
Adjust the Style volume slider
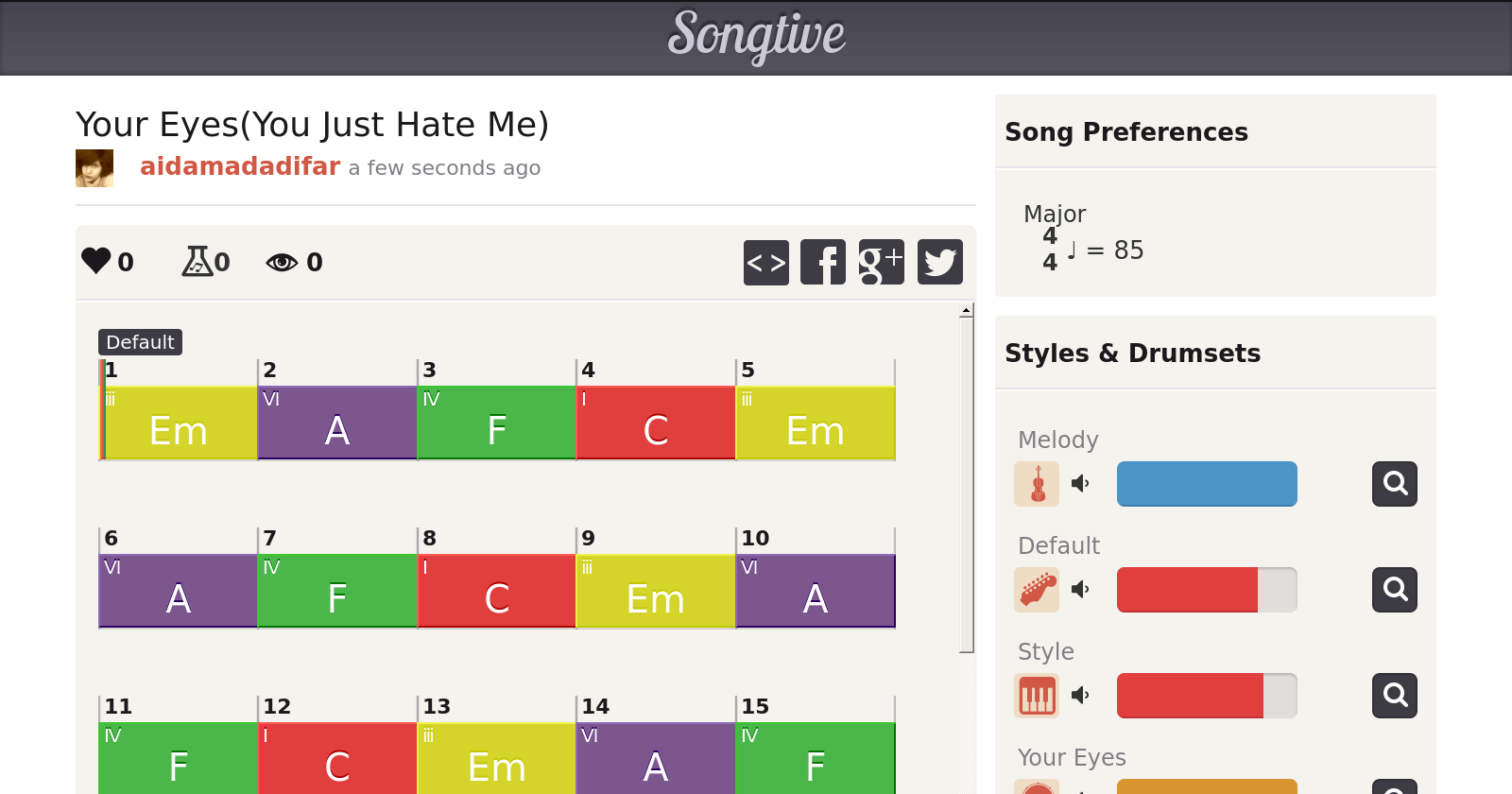1207,696
